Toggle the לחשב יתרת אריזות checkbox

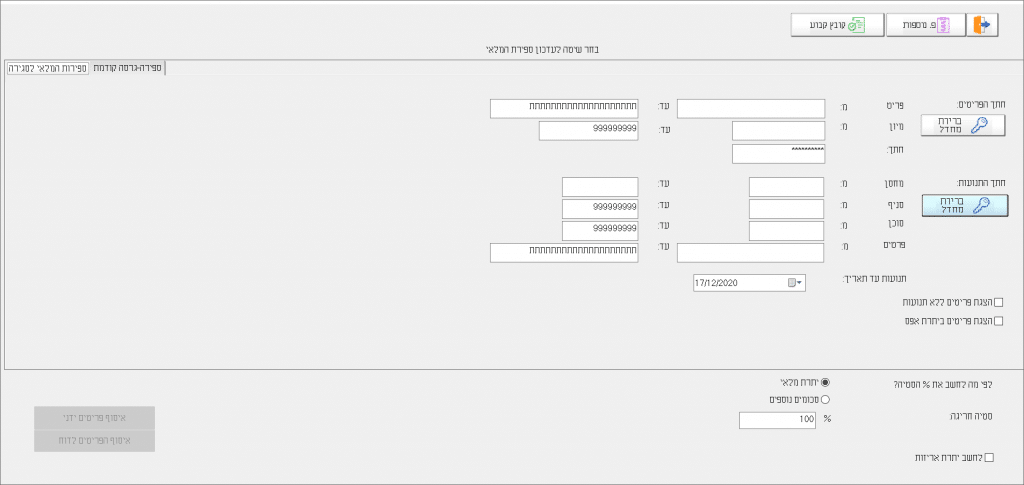[990, 457]
